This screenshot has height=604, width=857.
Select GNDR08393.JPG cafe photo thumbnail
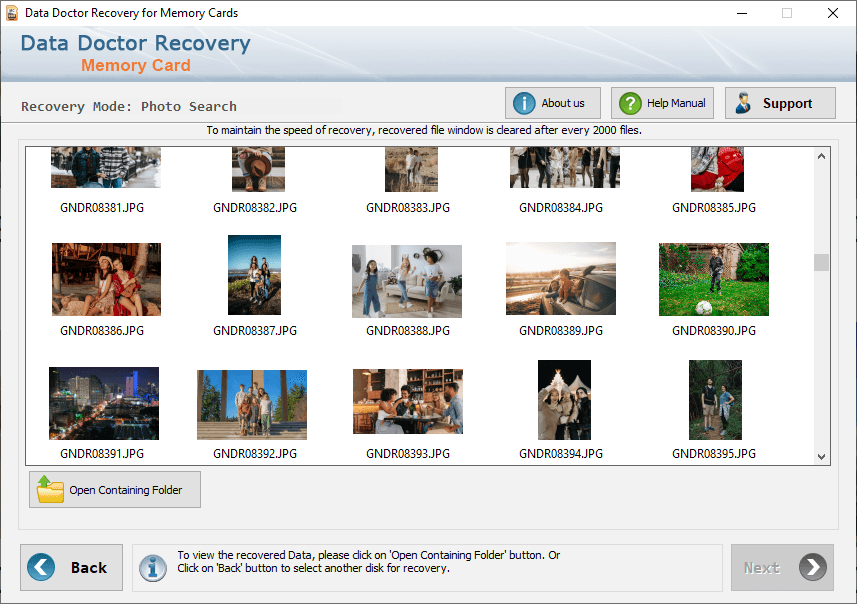click(408, 401)
